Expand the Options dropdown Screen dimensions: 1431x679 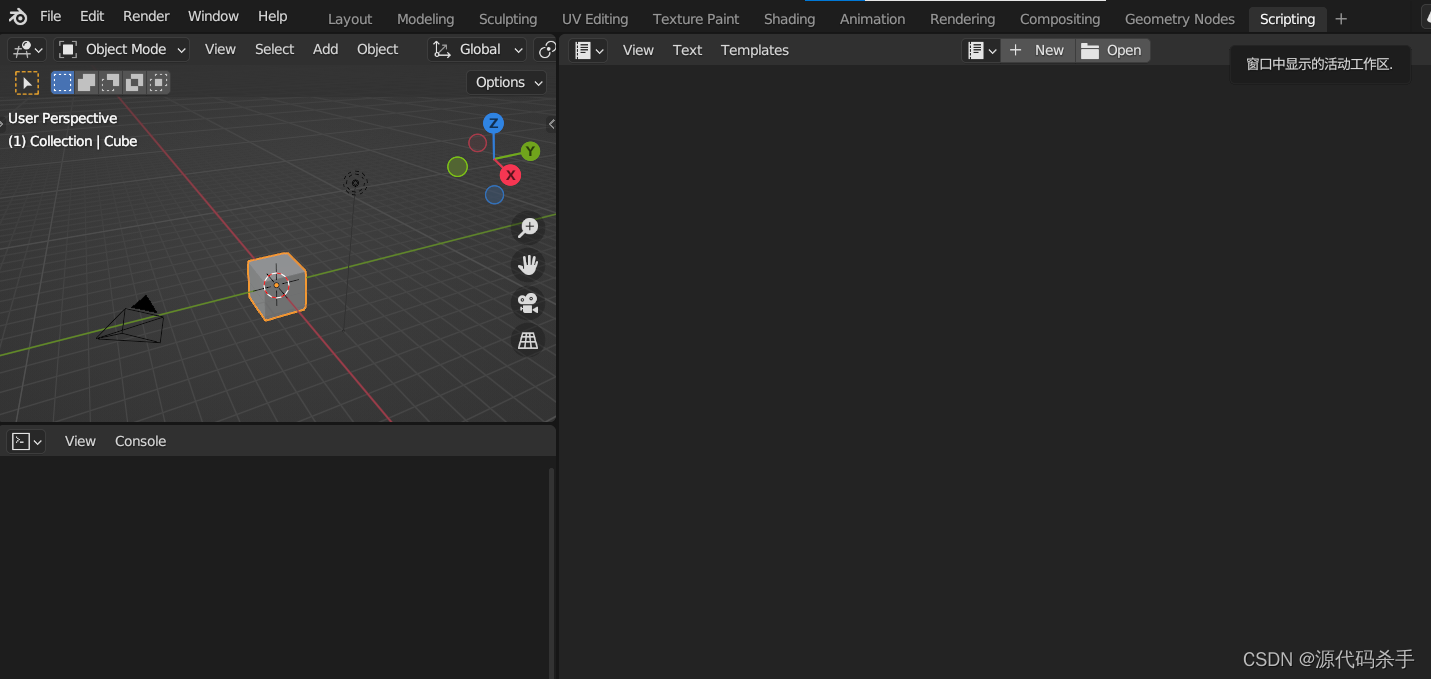508,82
